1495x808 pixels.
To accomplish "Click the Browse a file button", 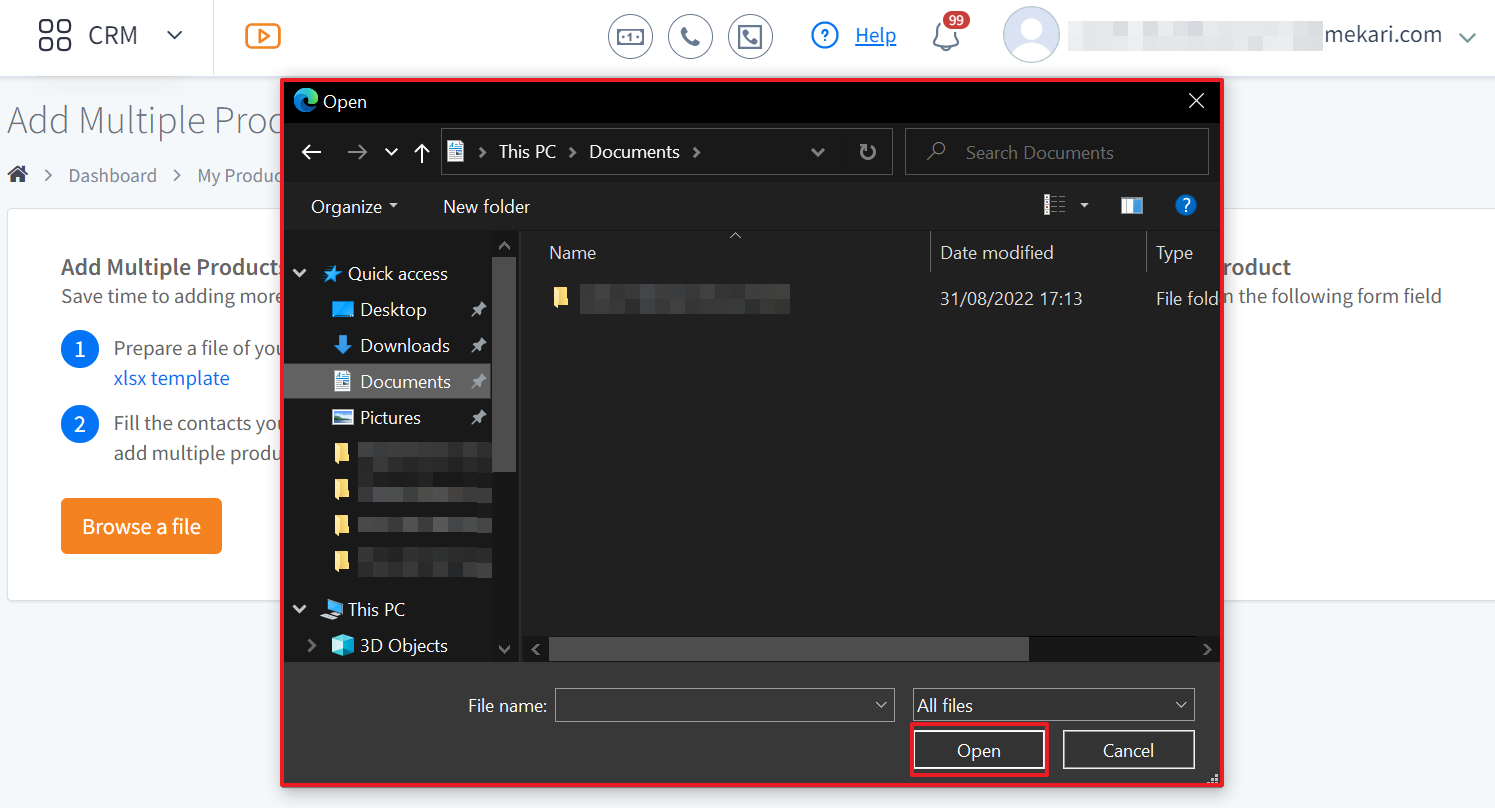I will pos(141,526).
